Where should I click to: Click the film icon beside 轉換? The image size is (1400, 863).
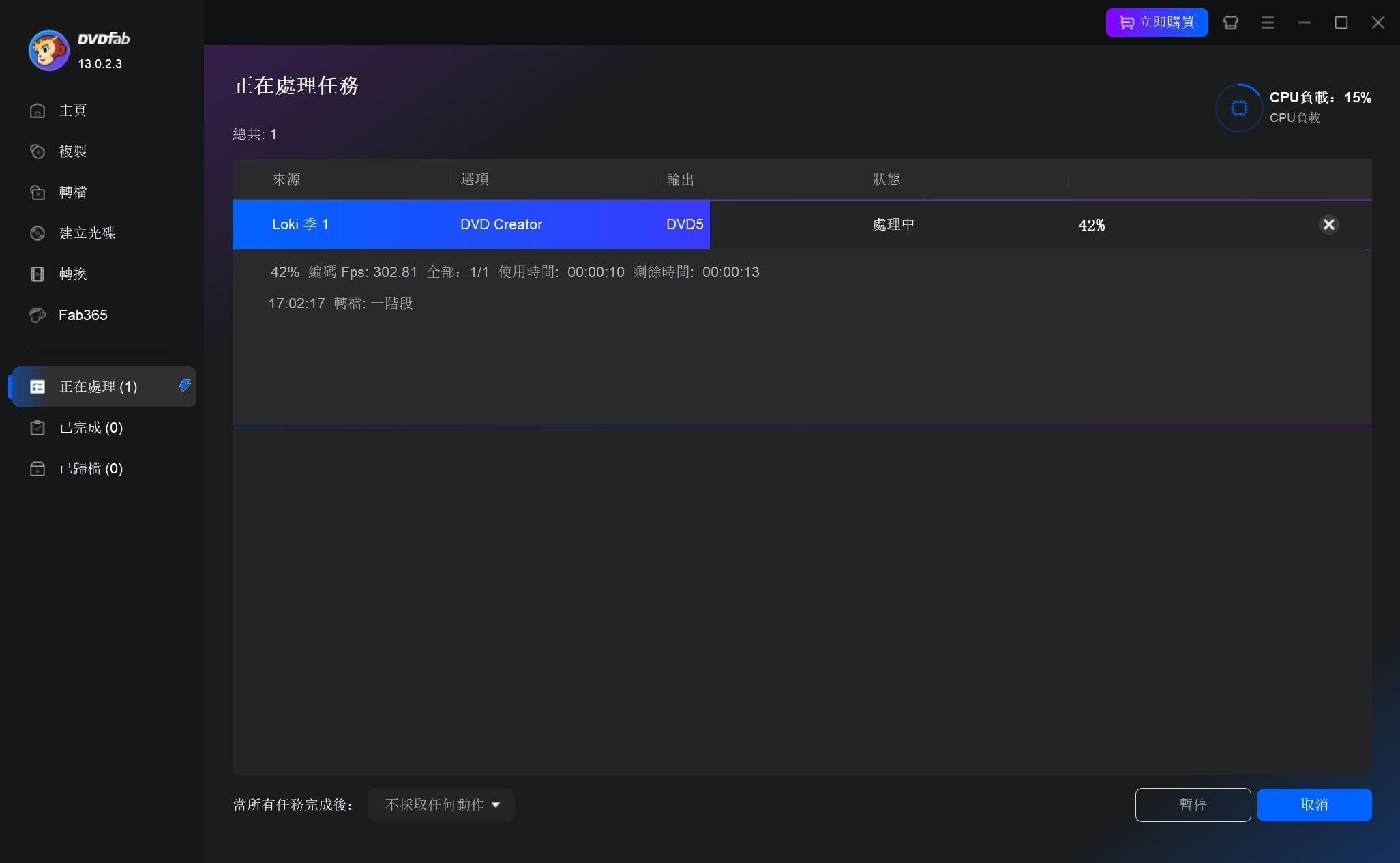tap(38, 274)
